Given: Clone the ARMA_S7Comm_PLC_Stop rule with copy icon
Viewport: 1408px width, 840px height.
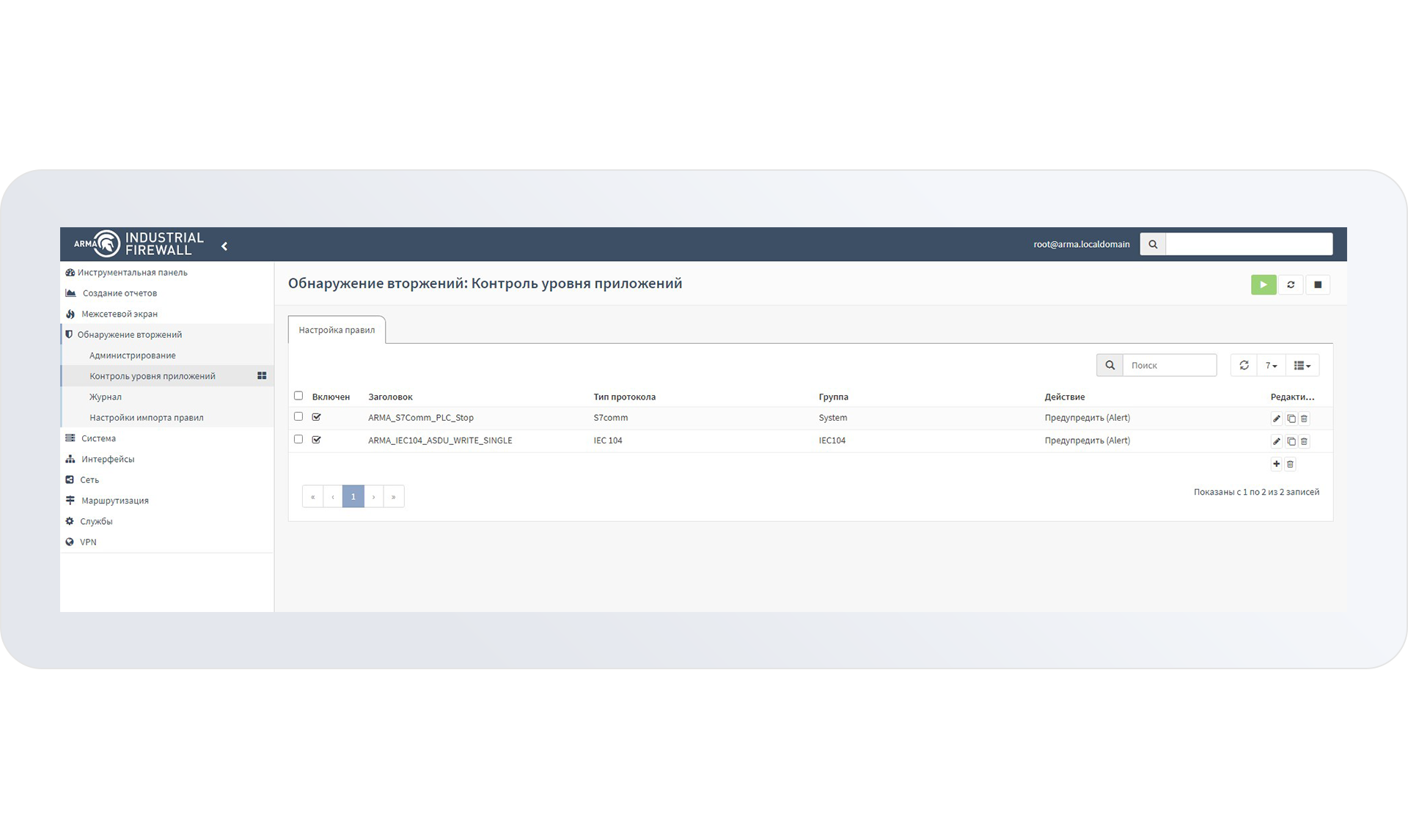Looking at the screenshot, I should coord(1291,419).
